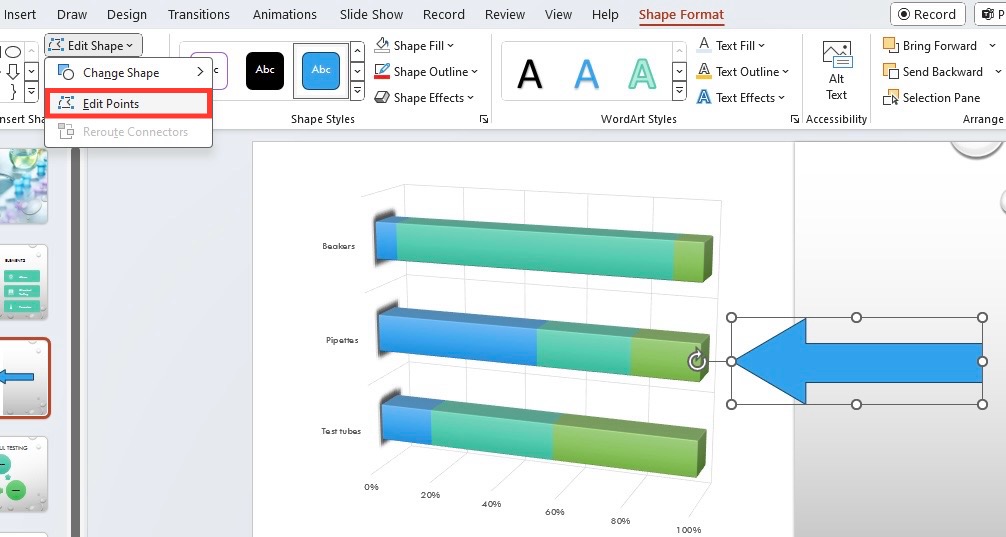This screenshot has height=537, width=1006.
Task: Expand the Shape Outline dropdown arrow
Action: click(x=475, y=72)
